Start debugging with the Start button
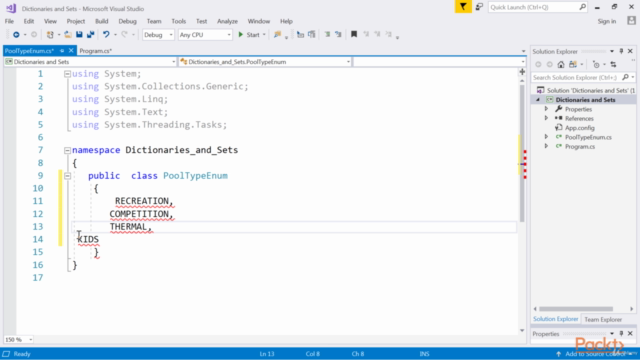This screenshot has width=640, height=360. click(x=249, y=35)
